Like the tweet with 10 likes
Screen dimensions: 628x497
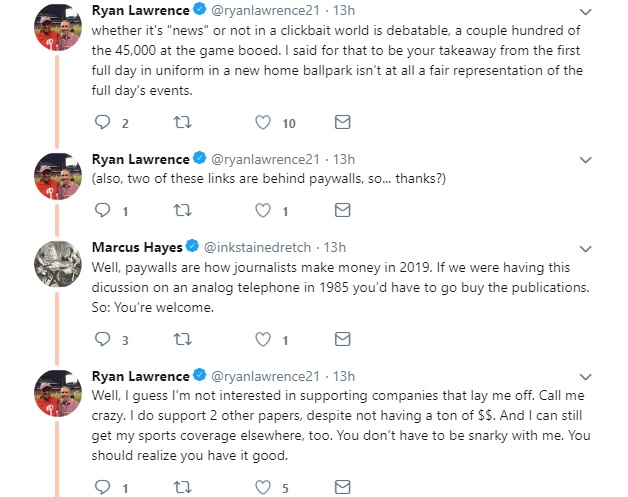coord(263,123)
